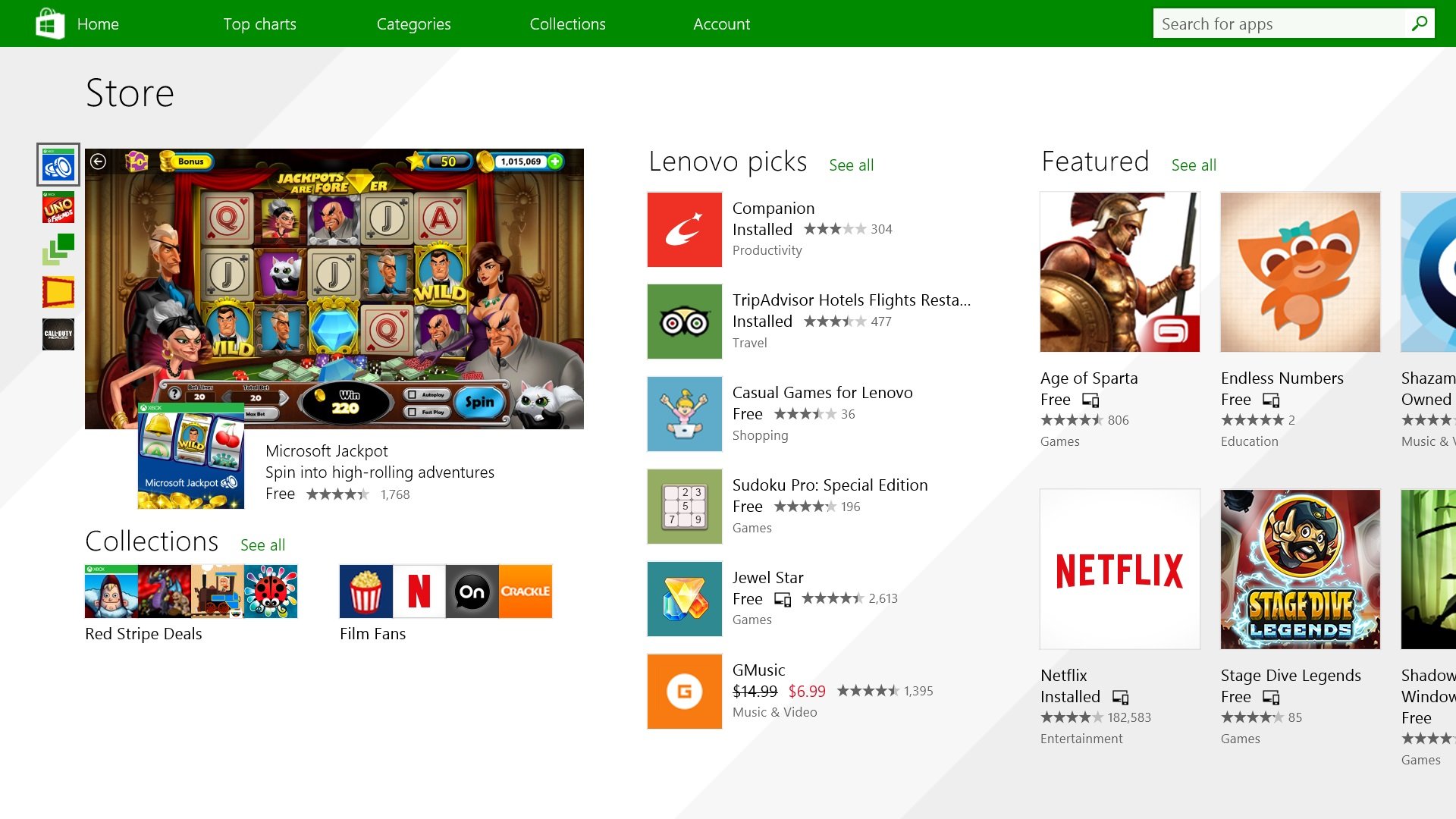Screen dimensions: 1456x819
Task: Select the Call of Duty spotlight thumbnail
Action: pyautogui.click(x=58, y=334)
